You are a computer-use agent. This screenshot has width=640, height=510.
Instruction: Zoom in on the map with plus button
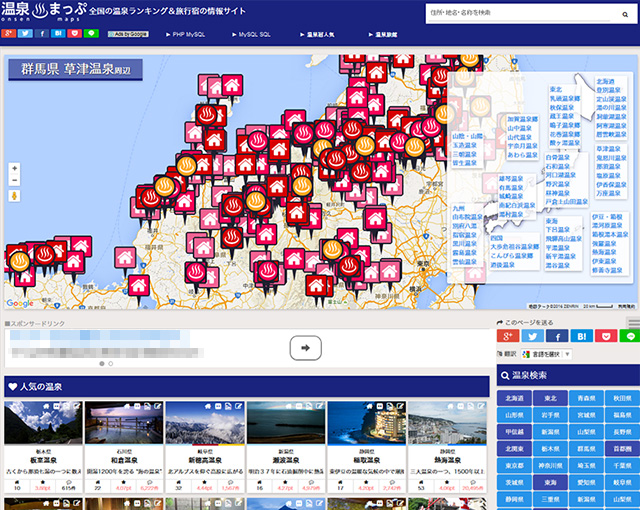coord(14,169)
